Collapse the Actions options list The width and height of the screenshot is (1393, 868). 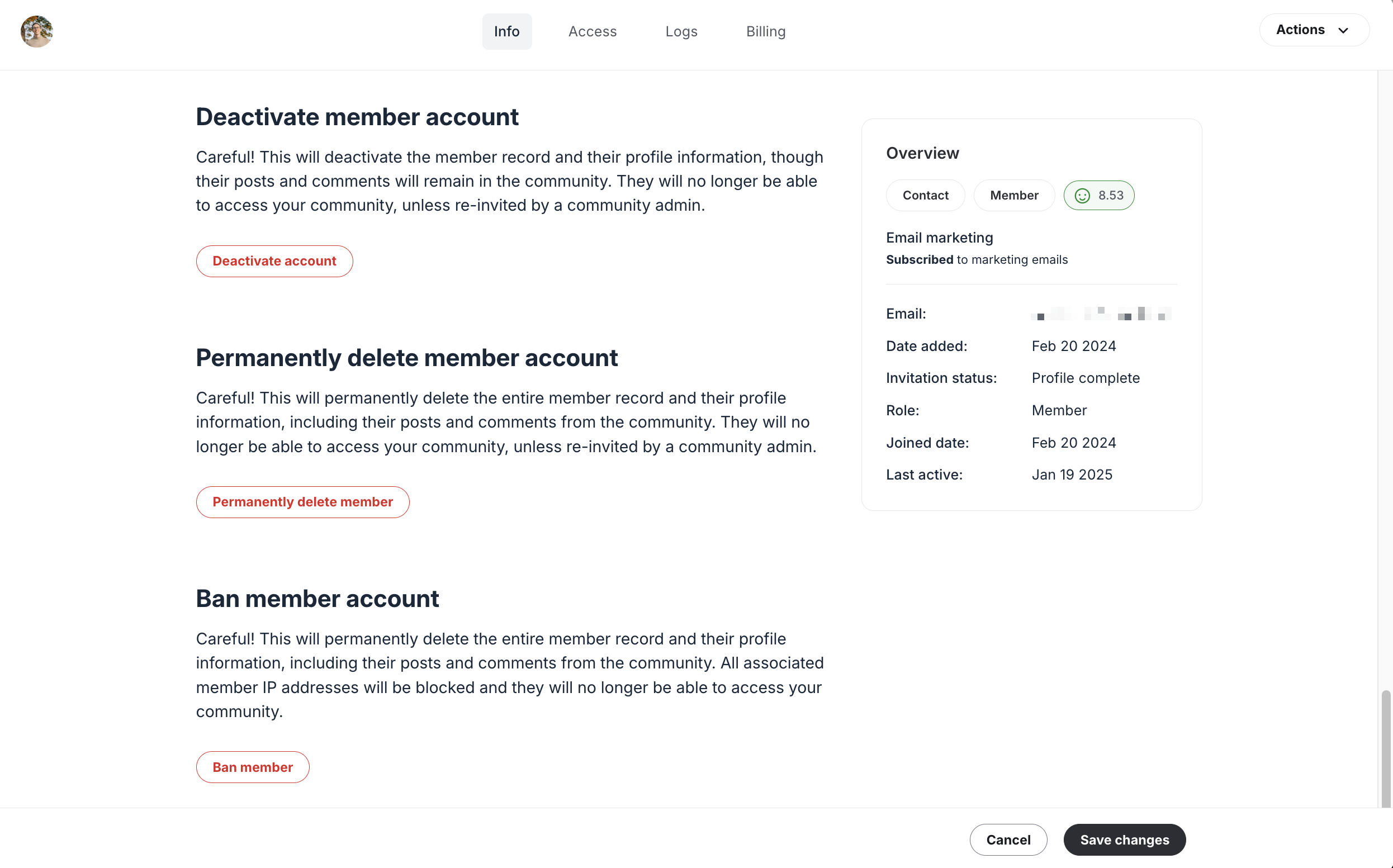[1314, 30]
